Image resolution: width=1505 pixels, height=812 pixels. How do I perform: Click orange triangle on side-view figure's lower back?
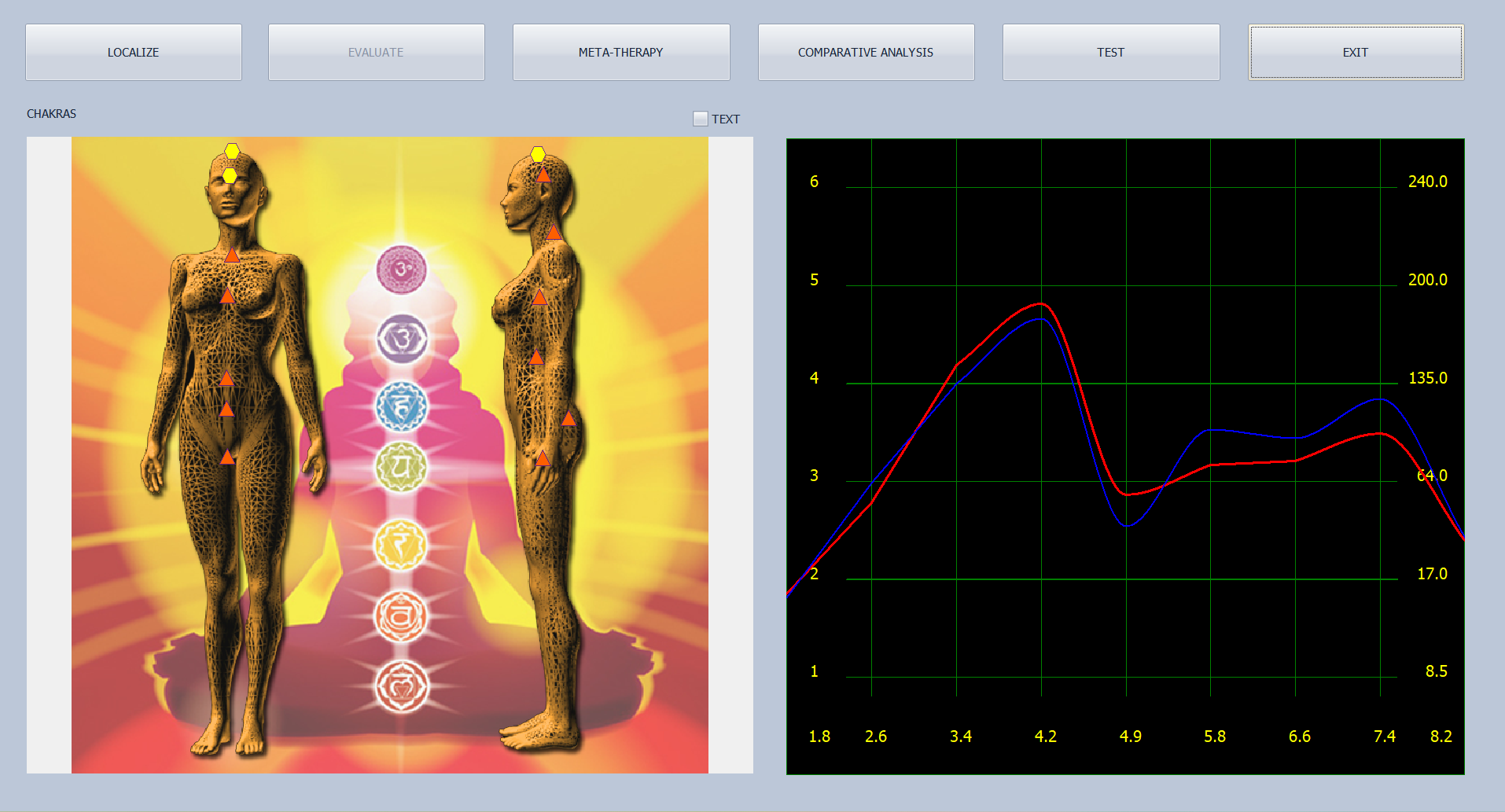coord(569,418)
